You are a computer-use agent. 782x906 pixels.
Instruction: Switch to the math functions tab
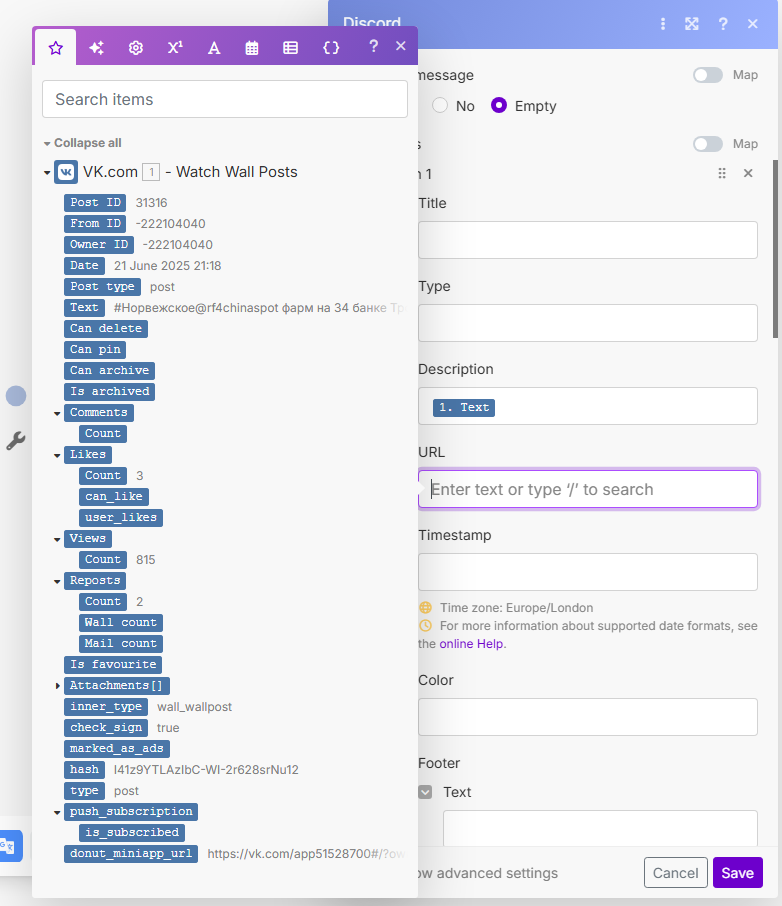tap(175, 47)
